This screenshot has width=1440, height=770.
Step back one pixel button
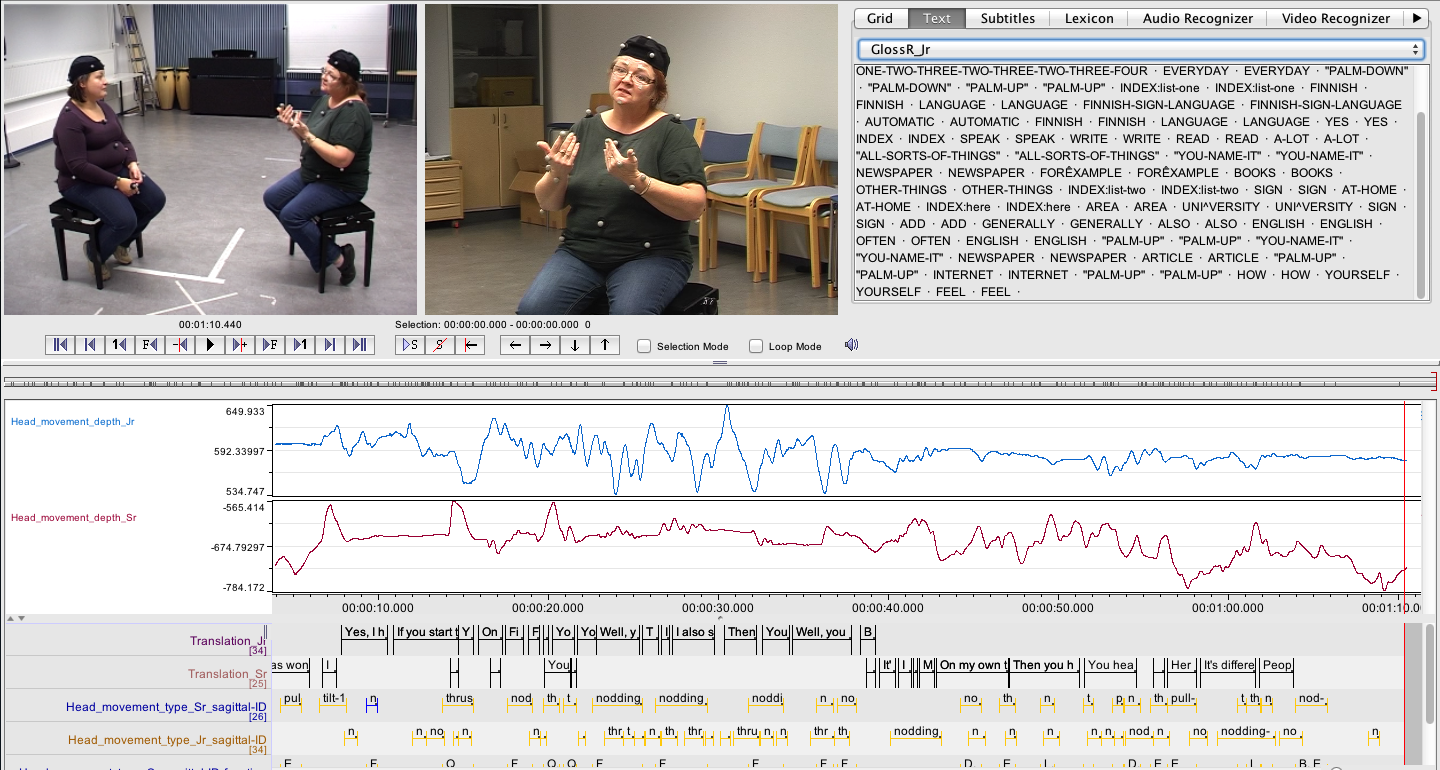coord(180,345)
